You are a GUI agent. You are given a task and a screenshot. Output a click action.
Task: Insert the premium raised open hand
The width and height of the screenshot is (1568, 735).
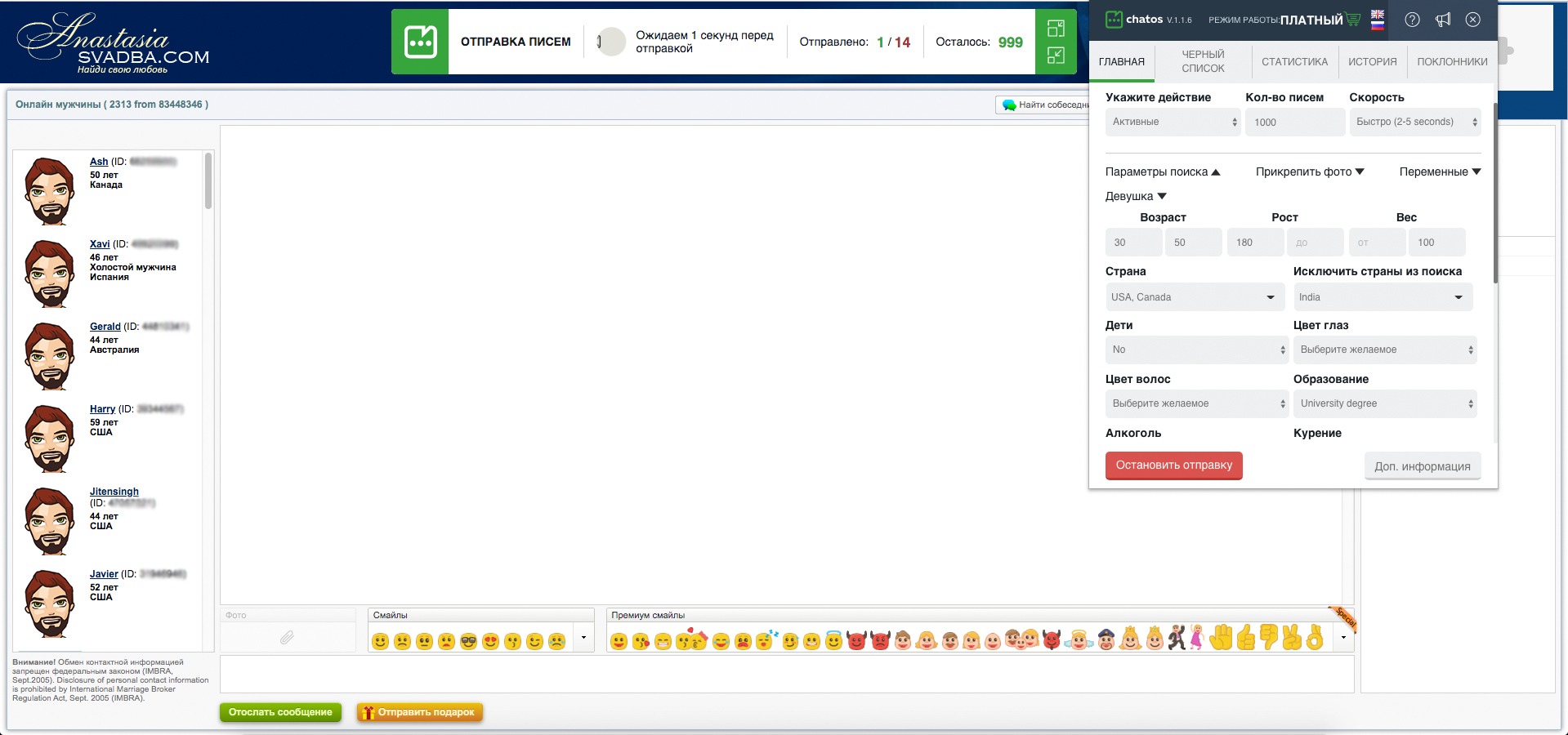[x=1221, y=637]
